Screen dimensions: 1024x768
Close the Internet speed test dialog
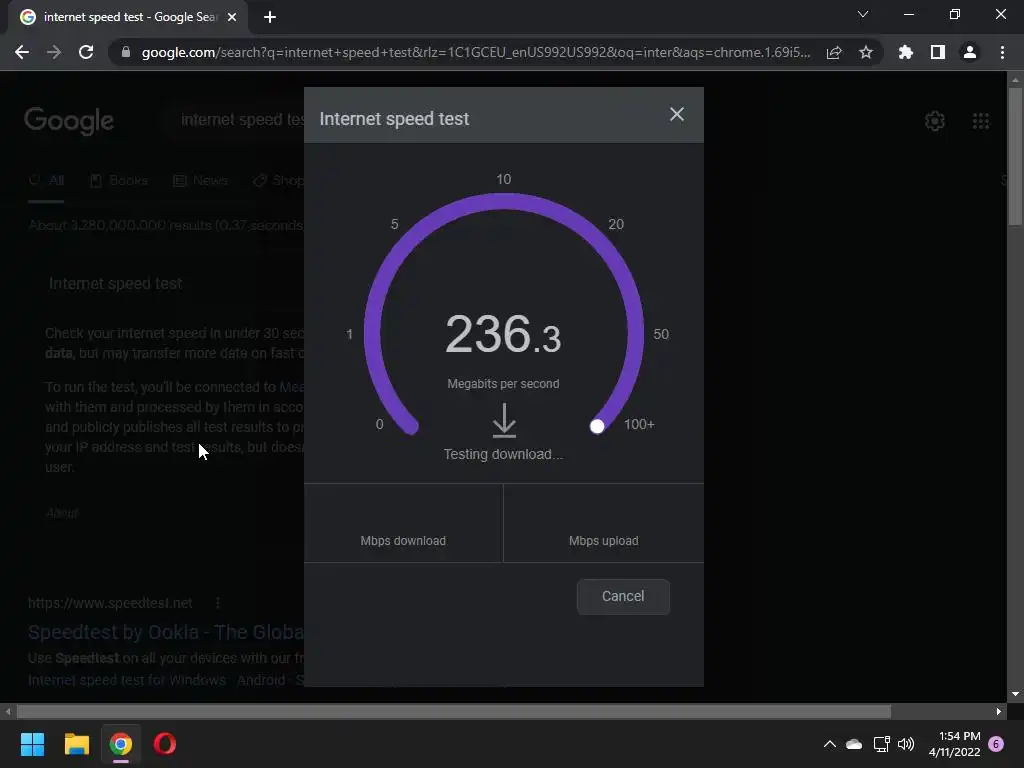(677, 114)
